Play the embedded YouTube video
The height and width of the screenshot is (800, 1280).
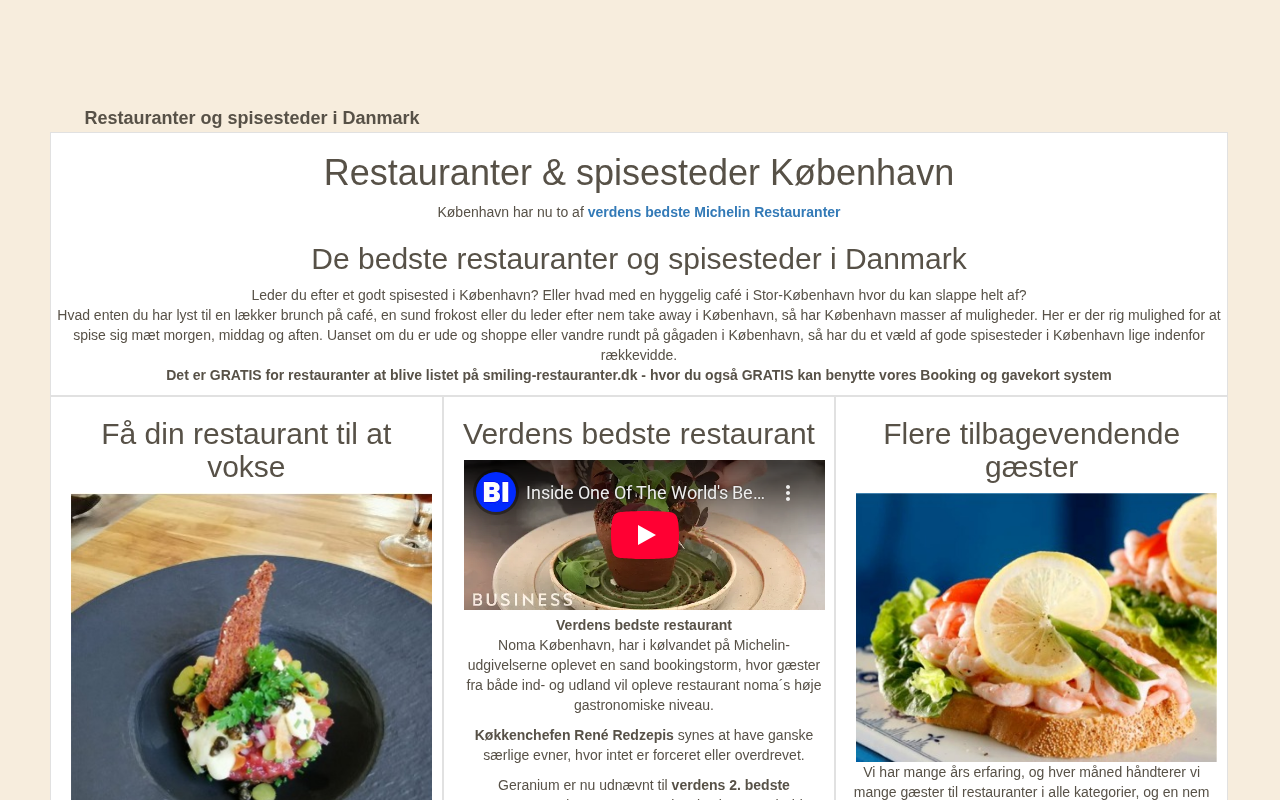click(x=645, y=535)
